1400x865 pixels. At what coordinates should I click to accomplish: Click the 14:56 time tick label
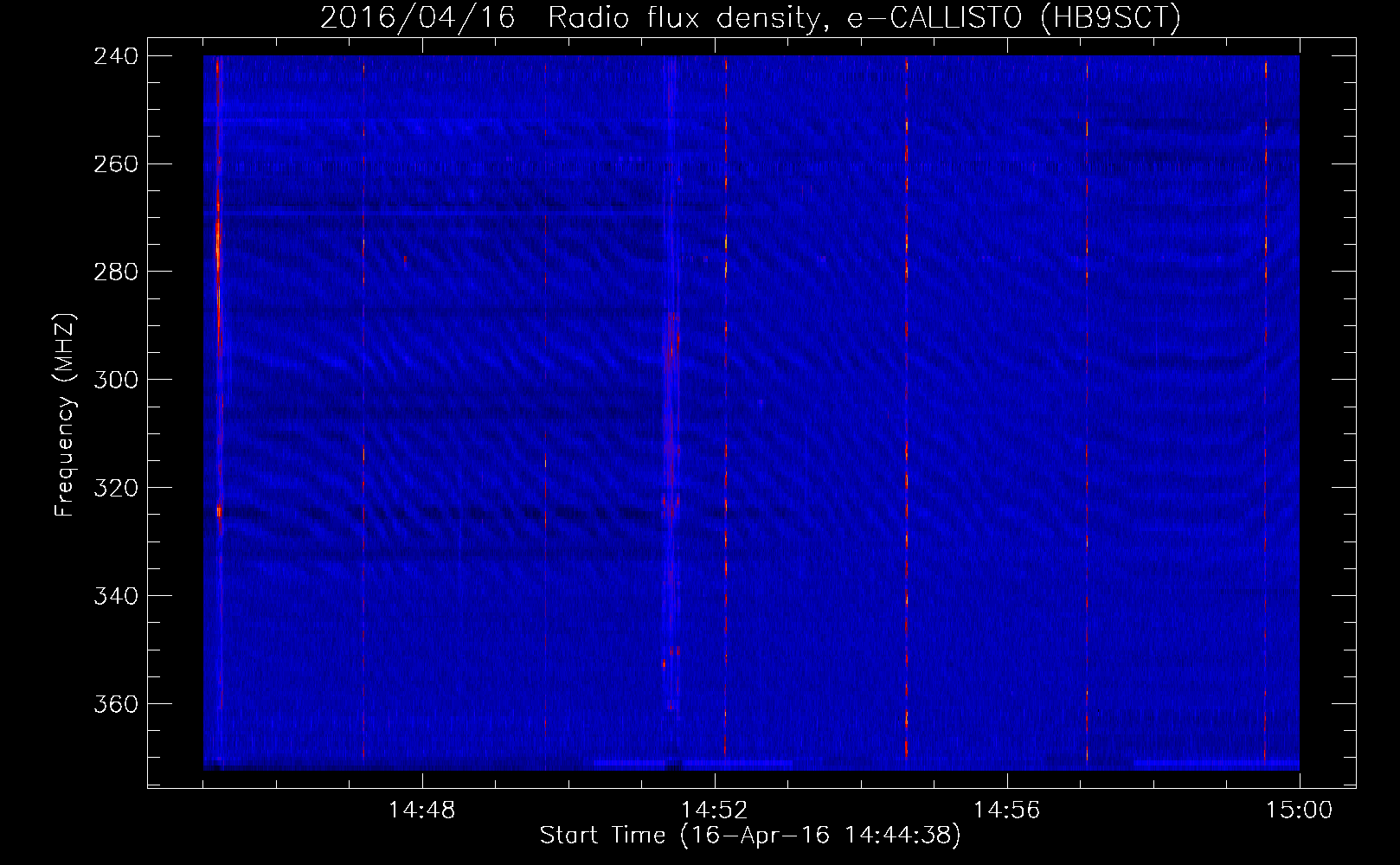pyautogui.click(x=1006, y=811)
